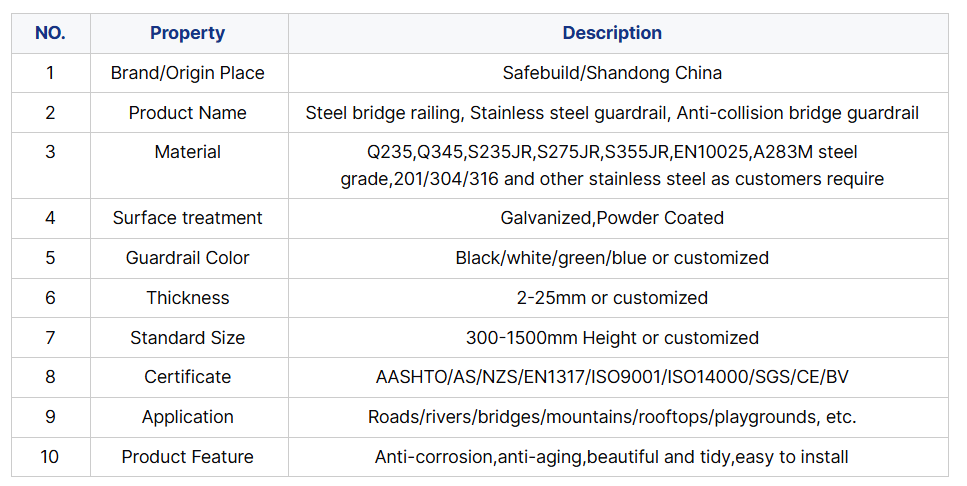
Task: Click the AASHTO/AS/NZS certificate list
Action: pyautogui.click(x=612, y=377)
